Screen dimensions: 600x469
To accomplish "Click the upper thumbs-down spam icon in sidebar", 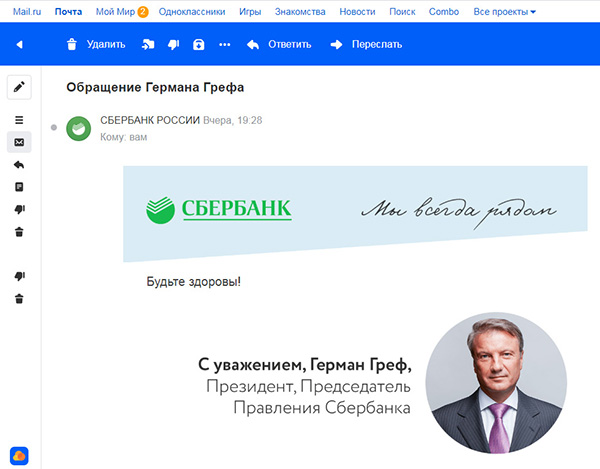I will tap(20, 209).
